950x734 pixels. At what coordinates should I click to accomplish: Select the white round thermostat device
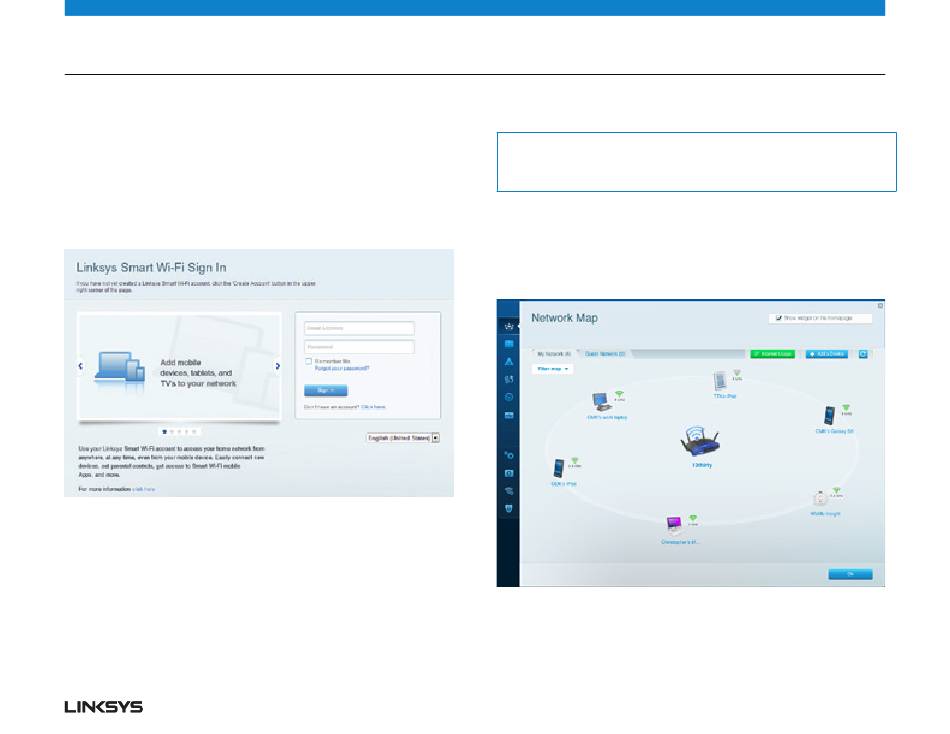[820, 498]
